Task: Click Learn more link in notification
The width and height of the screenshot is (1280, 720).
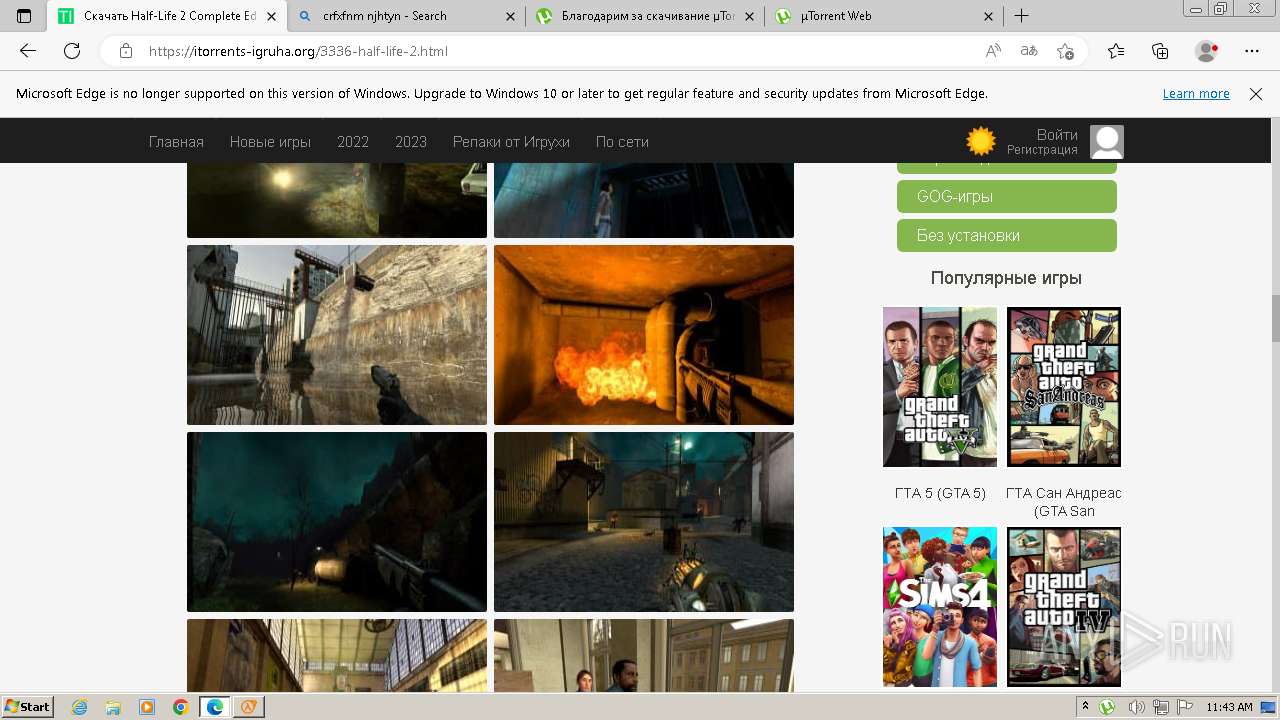Action: point(1196,94)
